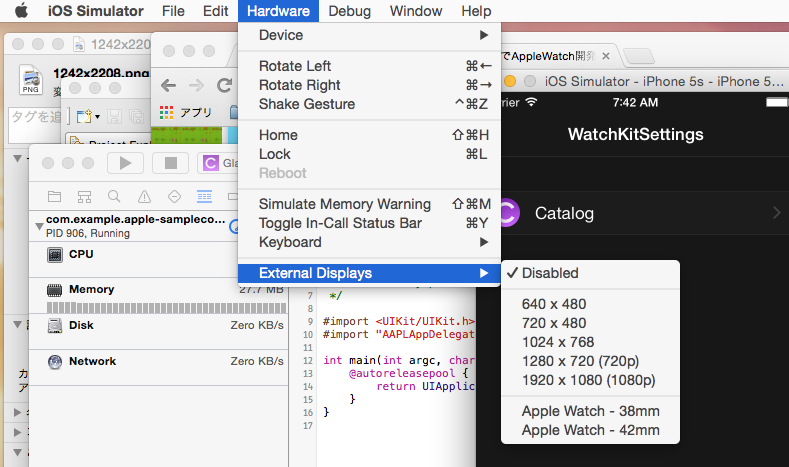Image resolution: width=789 pixels, height=467 pixels.
Task: Click the save floppy disk toolbar icon
Action: pyautogui.click(x=114, y=117)
